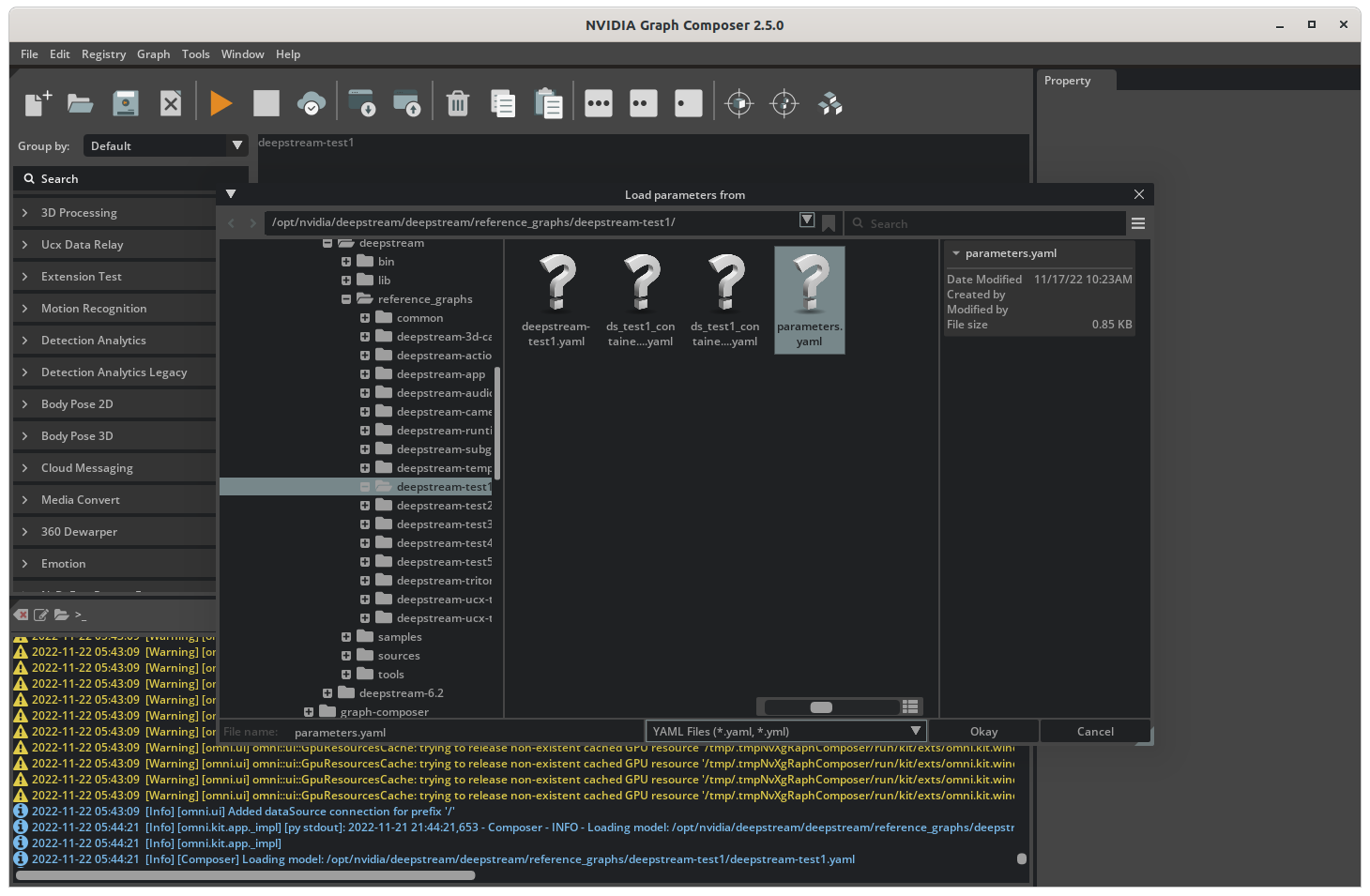Copy selection with the copy documents icon
This screenshot has width=1370, height=896.
coord(503,103)
